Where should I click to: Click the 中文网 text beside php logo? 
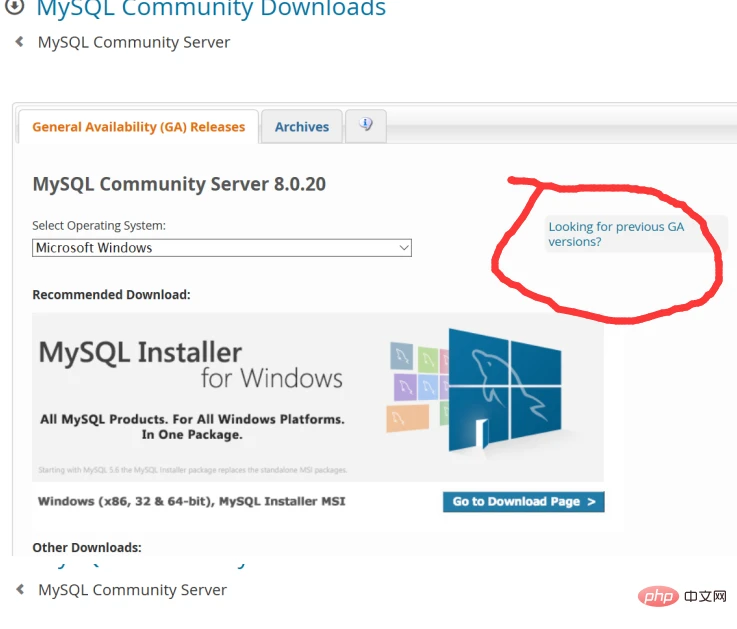point(705,597)
